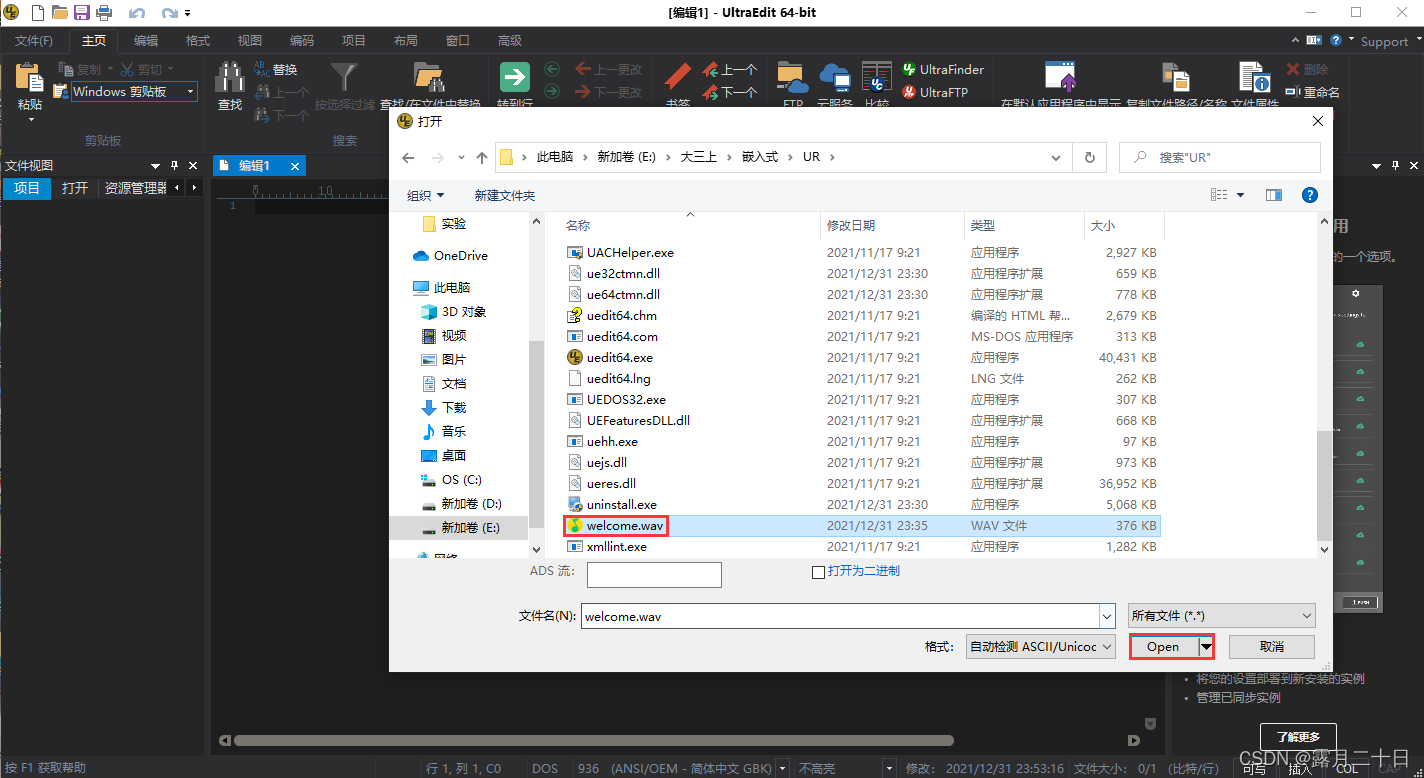Open the 所有文件 (*.*) file type dropdown
Viewport: 1424px width, 778px height.
(x=1221, y=615)
